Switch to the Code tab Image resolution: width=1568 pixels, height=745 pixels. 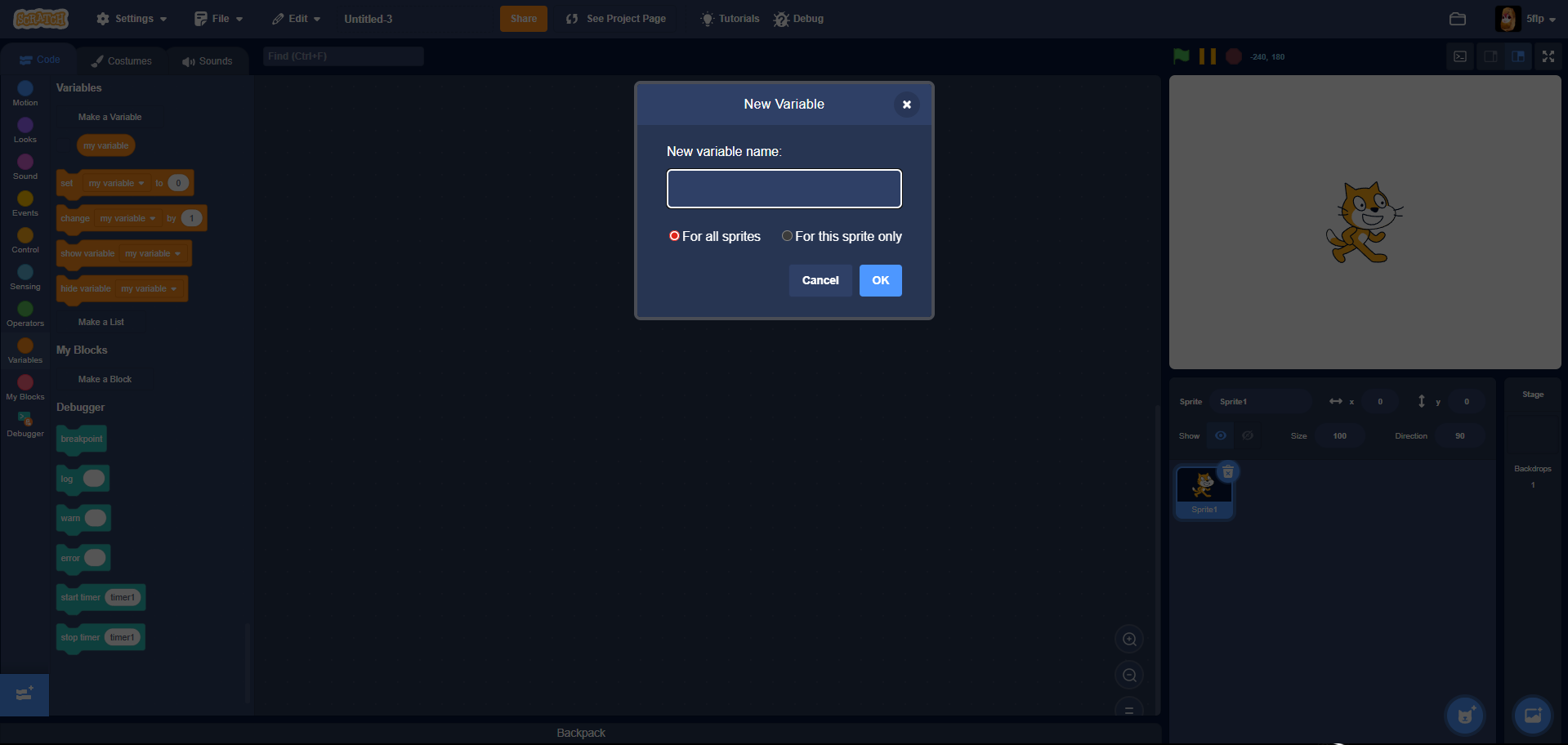tap(39, 60)
